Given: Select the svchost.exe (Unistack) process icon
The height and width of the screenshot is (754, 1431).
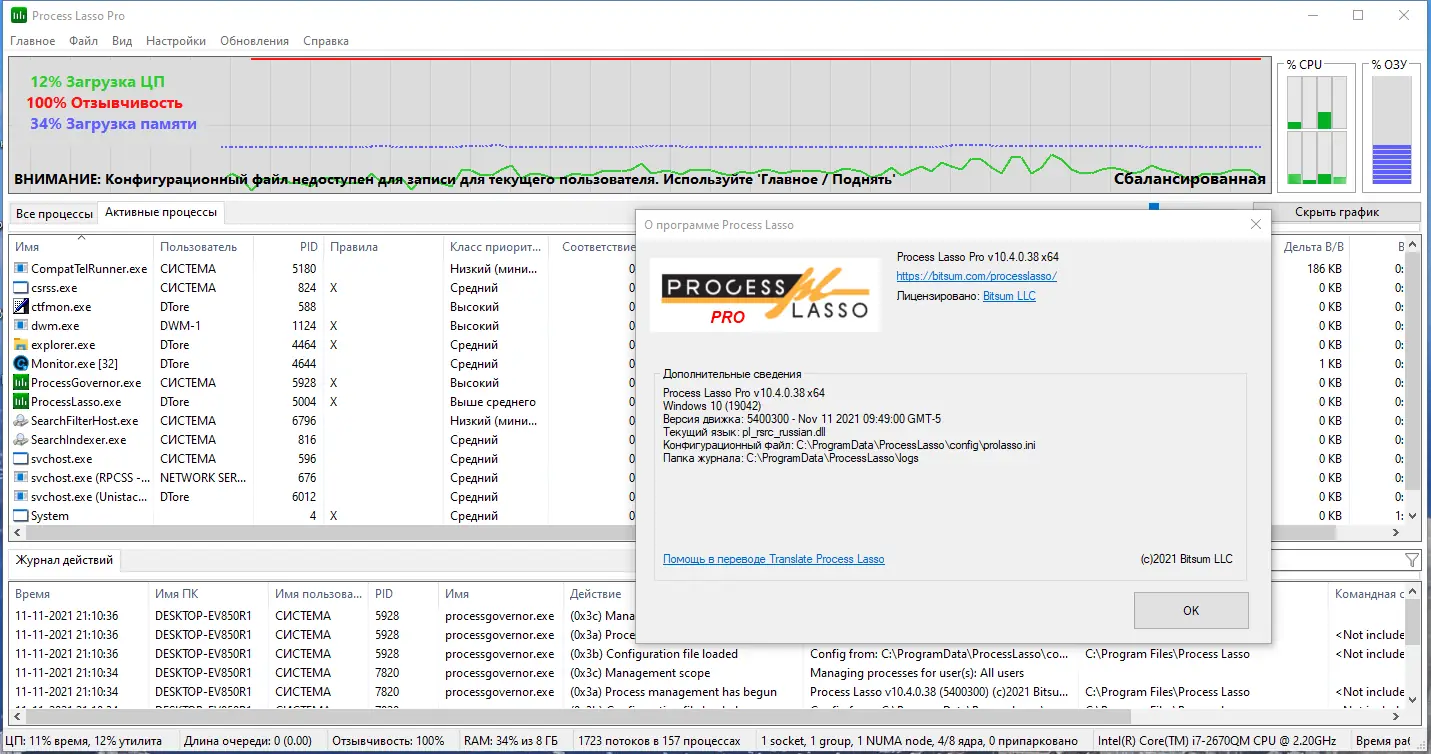Looking at the screenshot, I should (x=21, y=497).
